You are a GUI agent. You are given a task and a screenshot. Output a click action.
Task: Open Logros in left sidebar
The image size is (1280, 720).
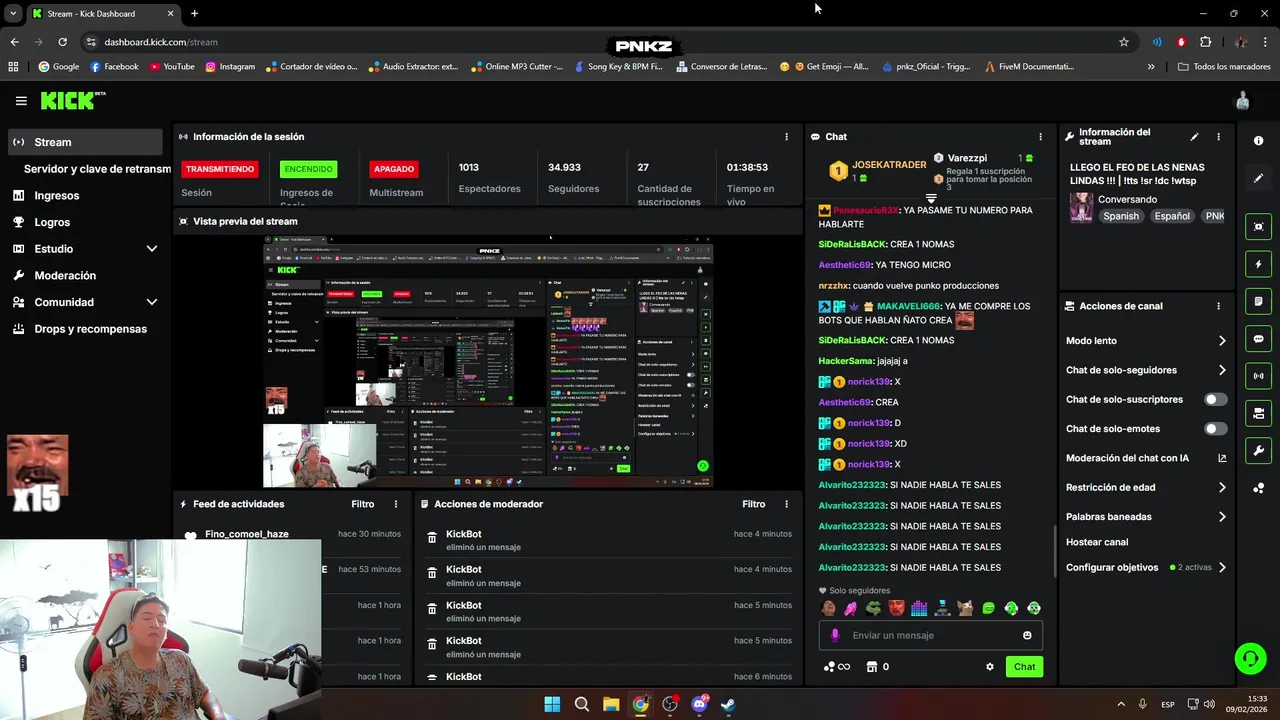pos(86,222)
